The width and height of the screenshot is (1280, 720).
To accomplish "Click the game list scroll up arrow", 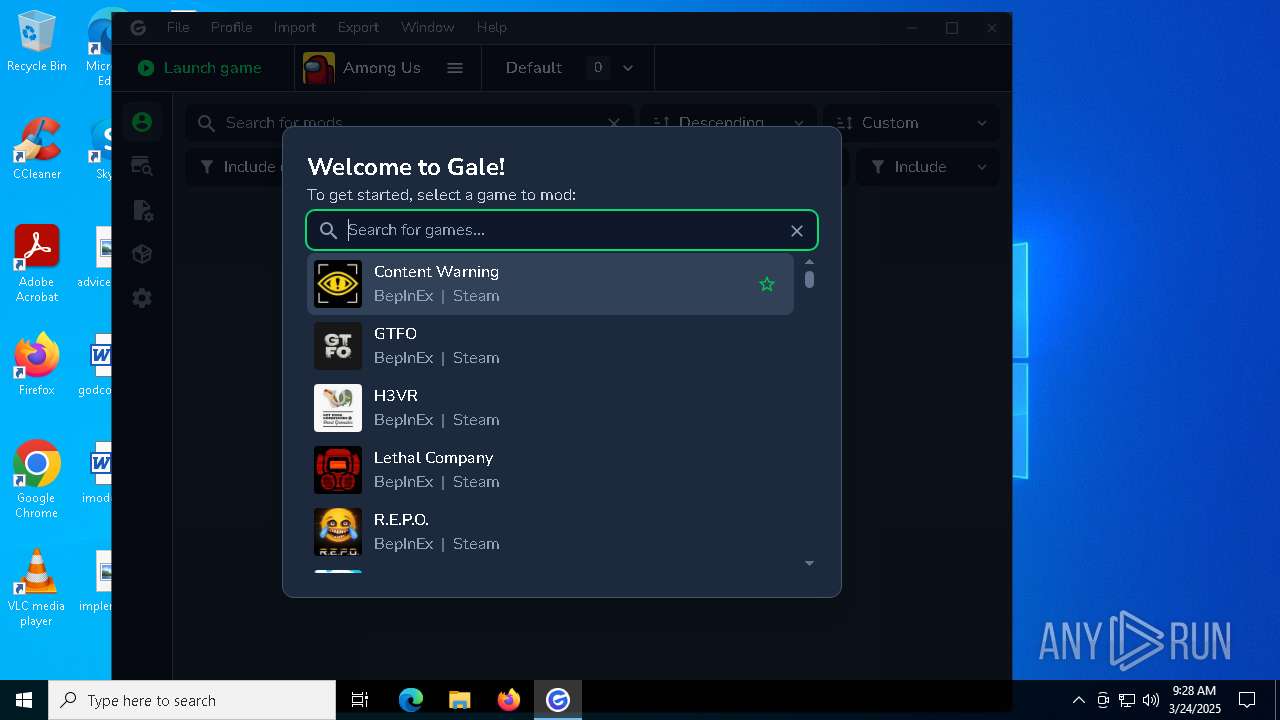I will (x=809, y=262).
